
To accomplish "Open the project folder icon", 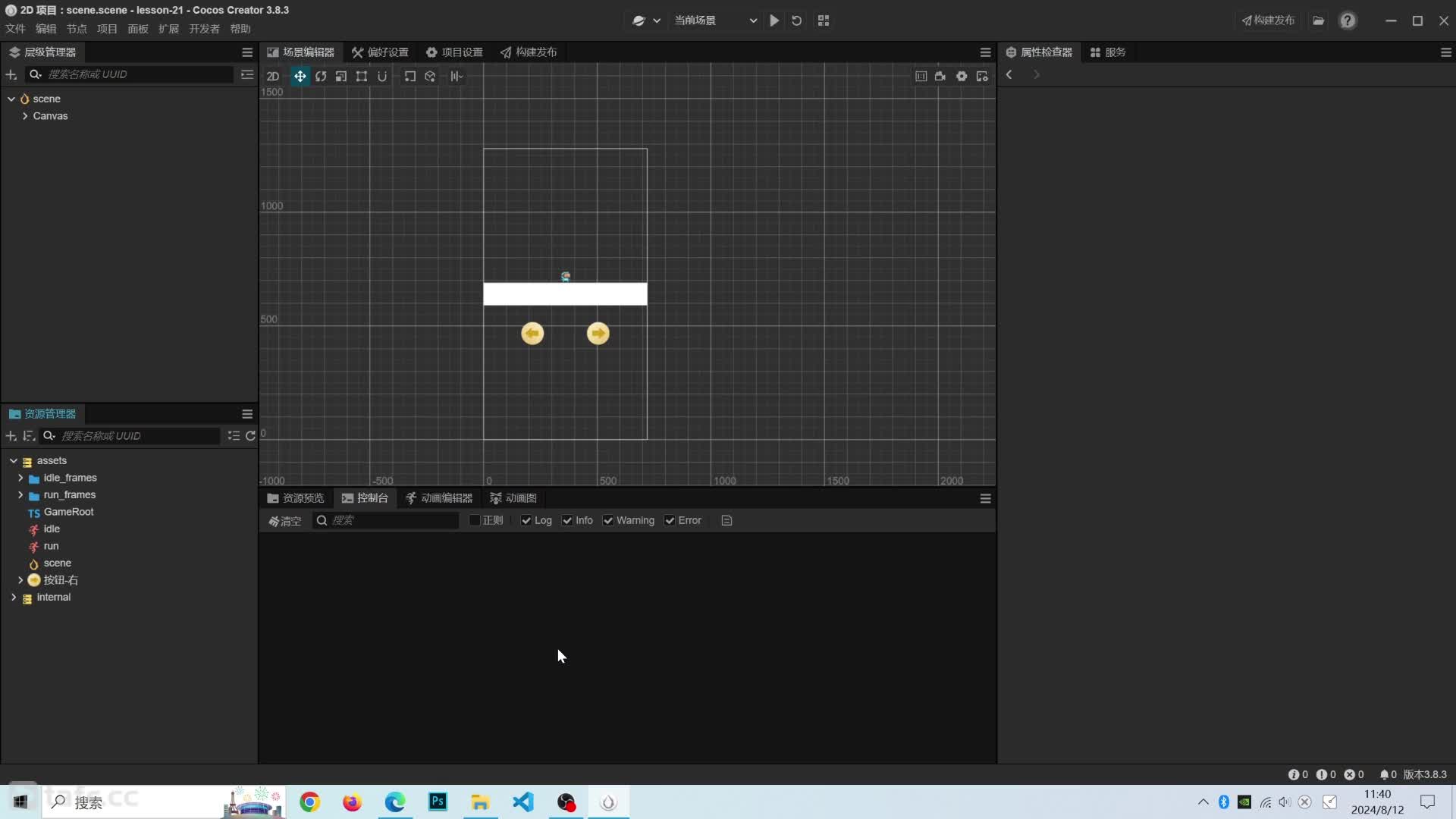I will click(x=1319, y=20).
